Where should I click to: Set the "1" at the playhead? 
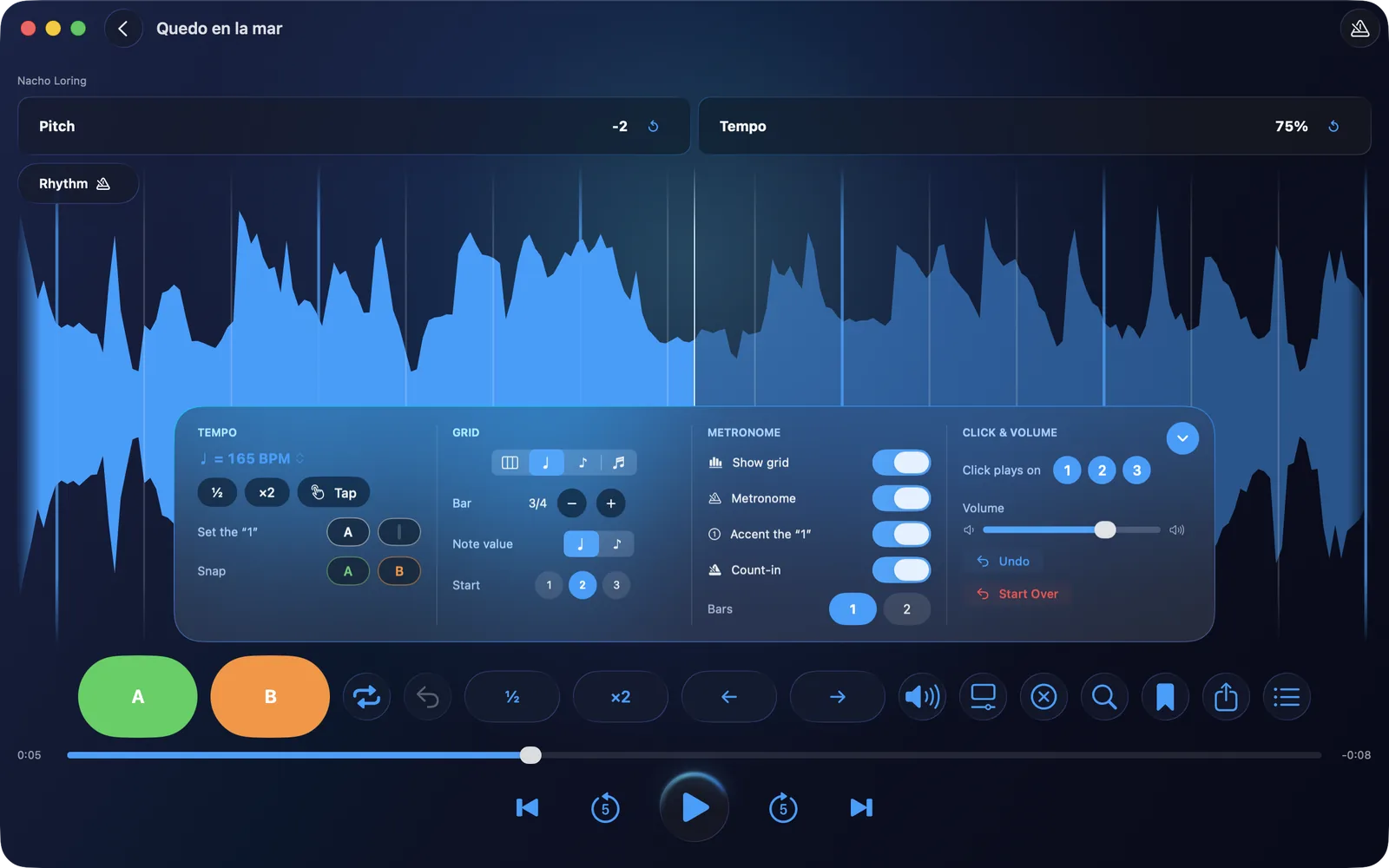399,532
